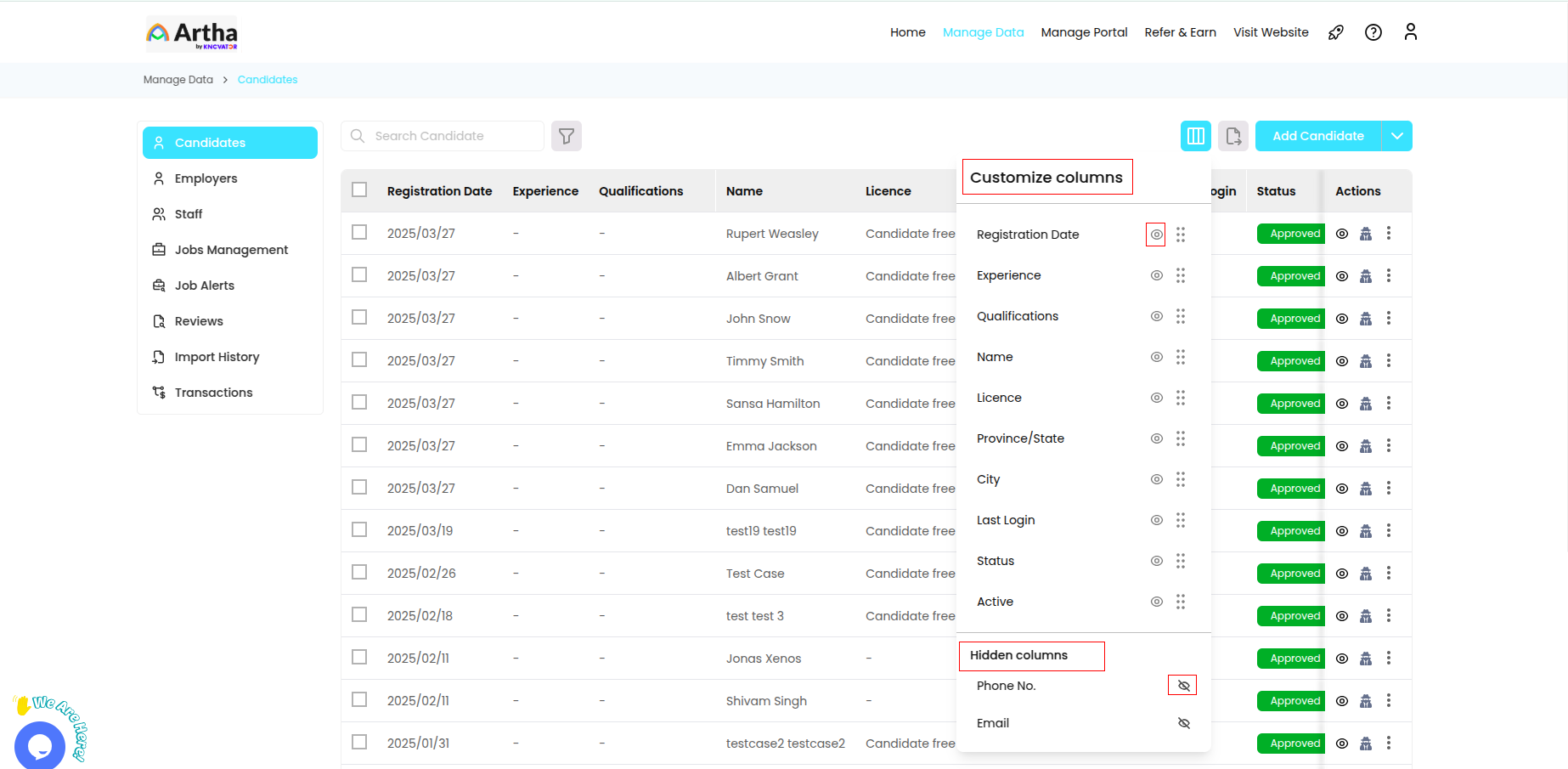Open the filter candidates icon
This screenshot has height=769, width=1568.
[x=567, y=136]
